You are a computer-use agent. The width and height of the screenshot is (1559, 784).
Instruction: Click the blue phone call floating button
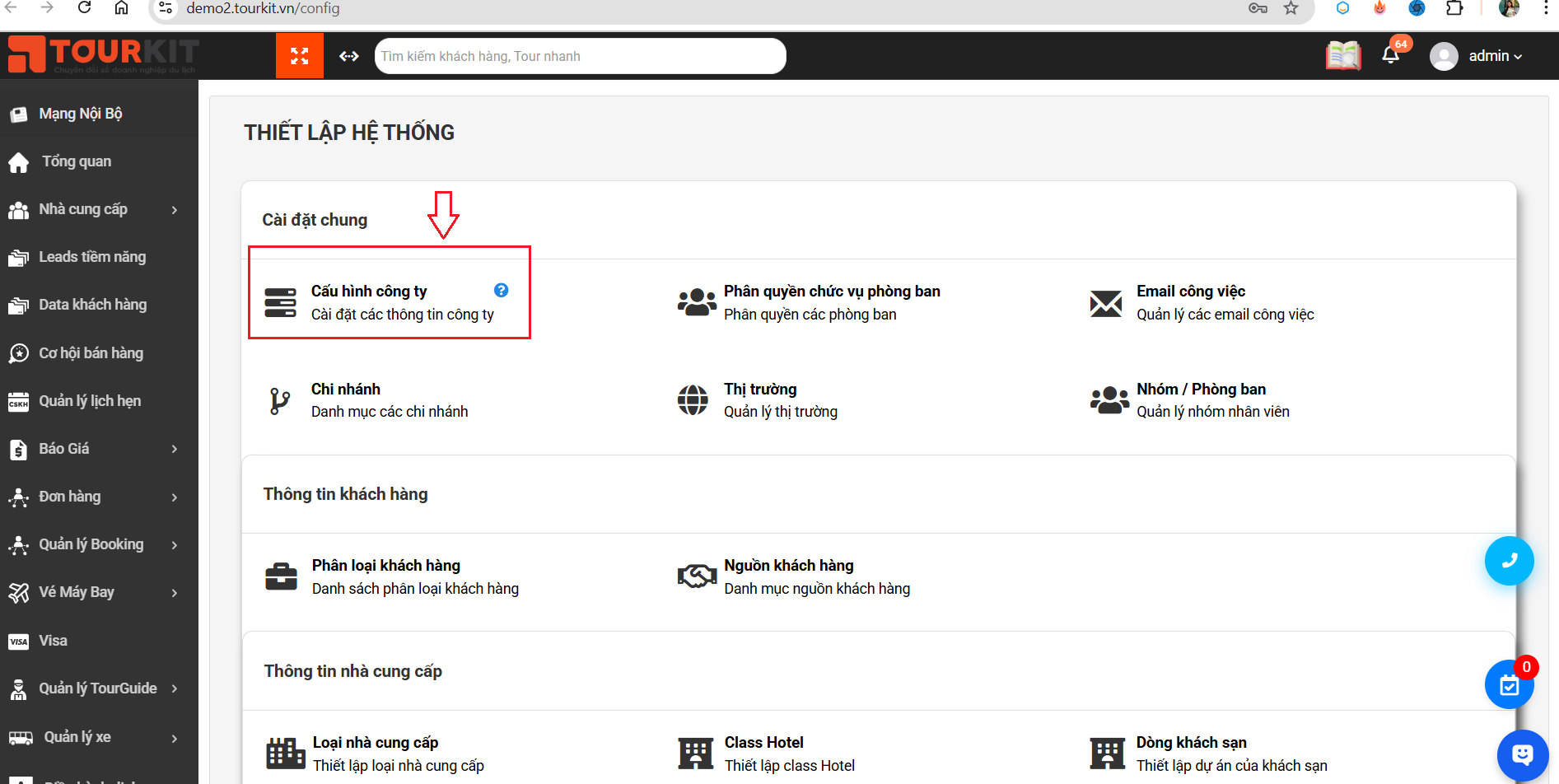tap(1509, 561)
